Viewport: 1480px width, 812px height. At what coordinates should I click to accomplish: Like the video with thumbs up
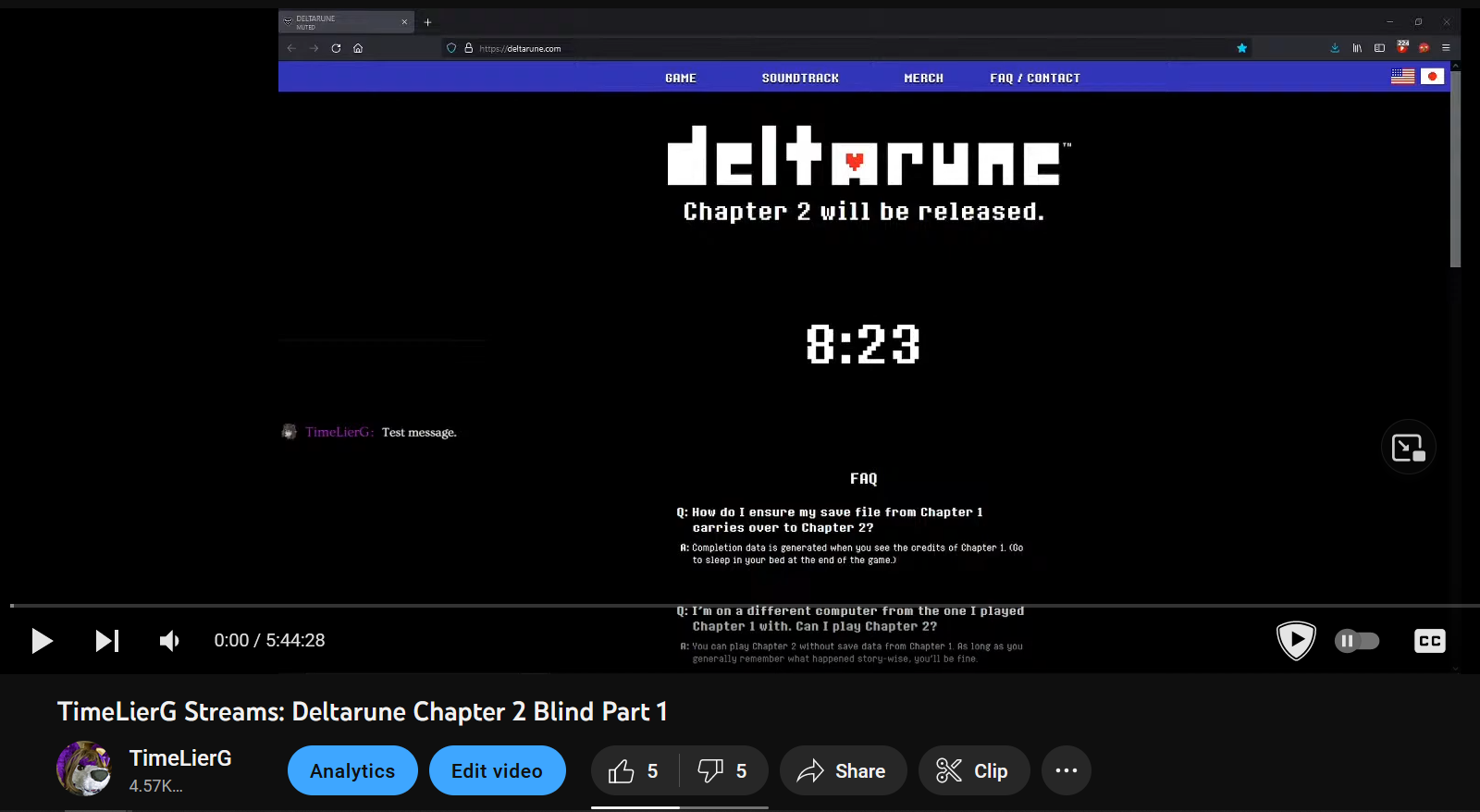tap(635, 771)
